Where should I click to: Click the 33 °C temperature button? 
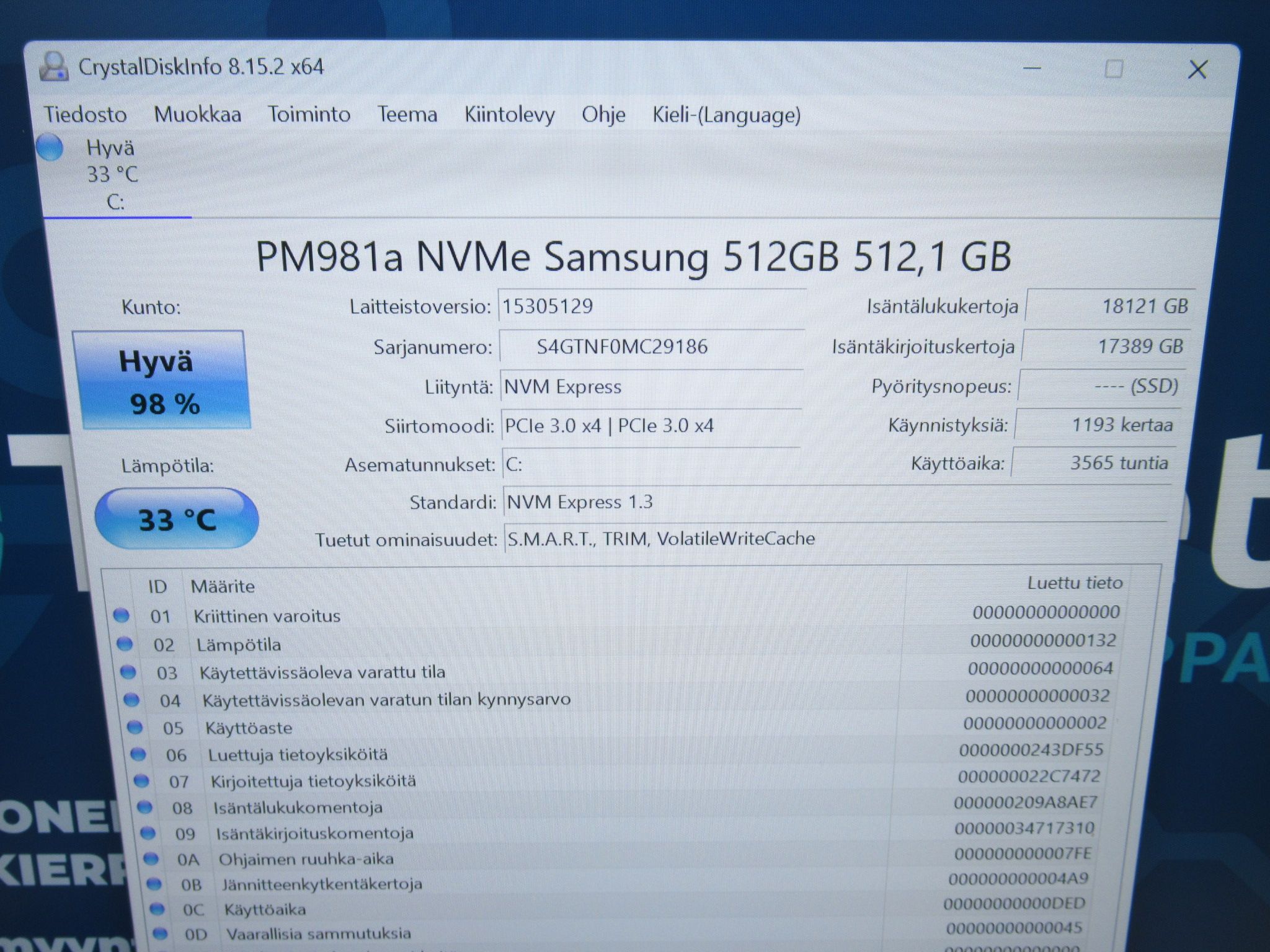177,519
